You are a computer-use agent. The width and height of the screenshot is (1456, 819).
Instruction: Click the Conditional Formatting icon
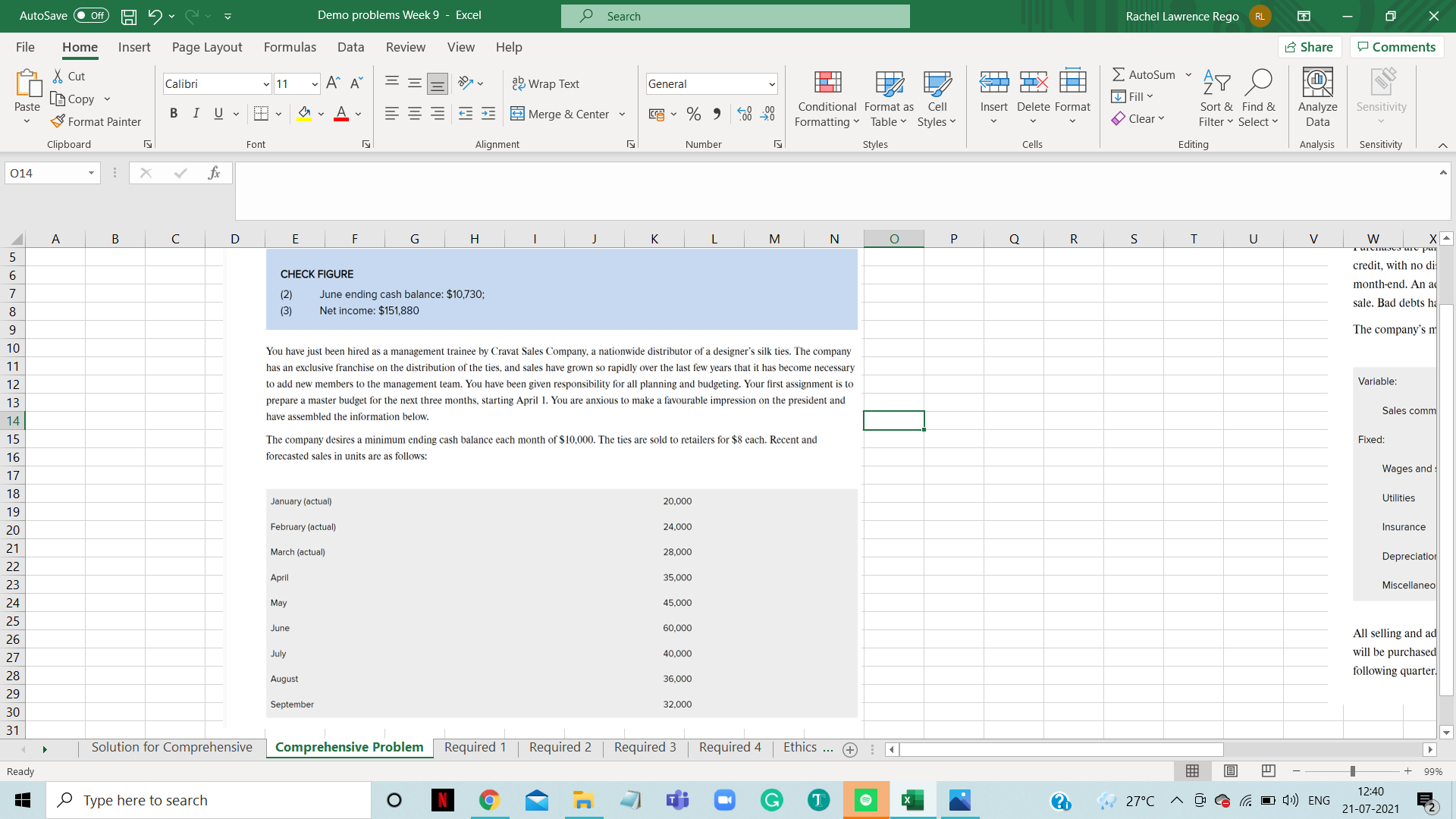coord(827,83)
